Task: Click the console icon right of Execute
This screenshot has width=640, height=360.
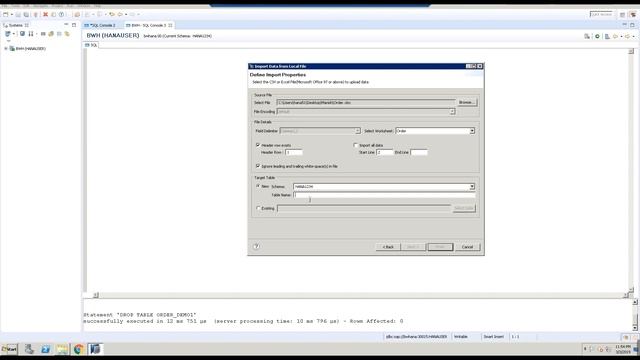Action: 607,36
